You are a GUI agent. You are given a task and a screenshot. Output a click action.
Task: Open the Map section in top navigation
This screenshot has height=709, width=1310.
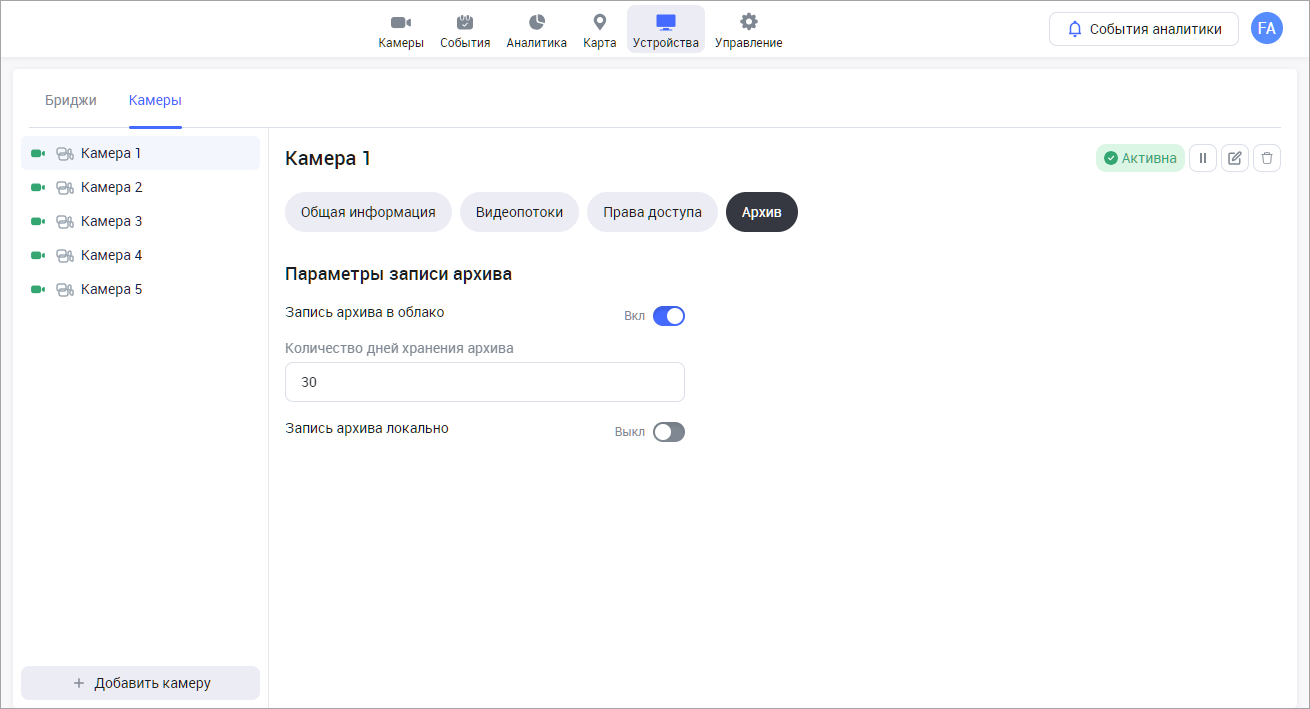(x=599, y=30)
